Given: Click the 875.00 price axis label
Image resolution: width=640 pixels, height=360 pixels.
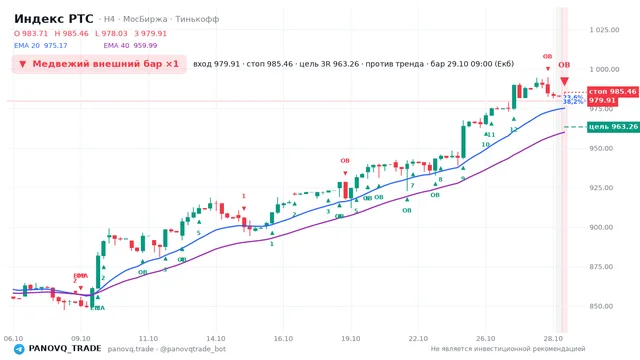Looking at the screenshot, I should pyautogui.click(x=601, y=267).
